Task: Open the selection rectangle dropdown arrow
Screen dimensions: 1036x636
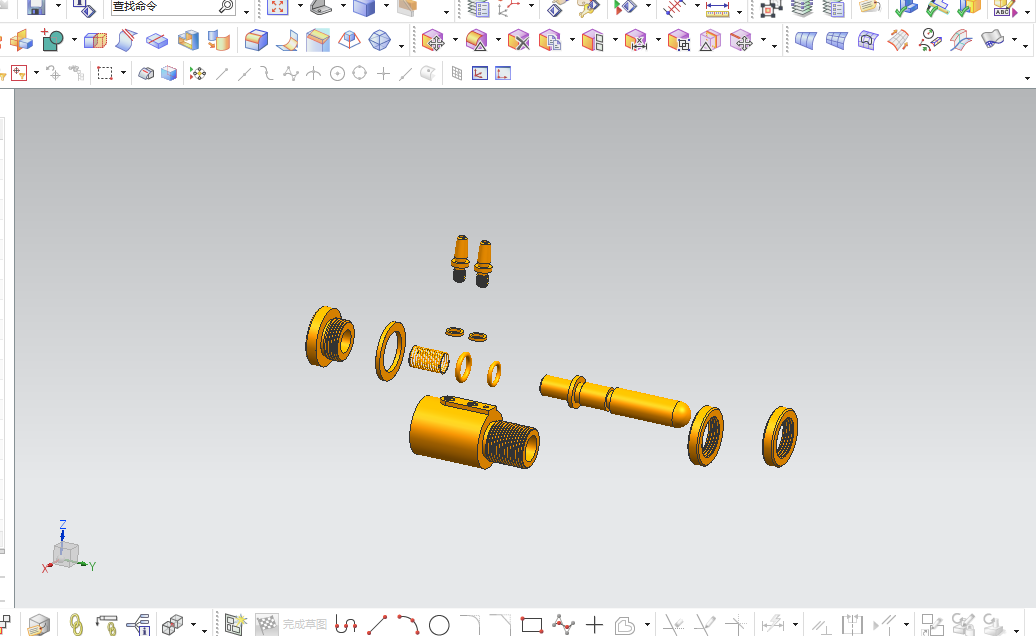Action: click(x=123, y=73)
